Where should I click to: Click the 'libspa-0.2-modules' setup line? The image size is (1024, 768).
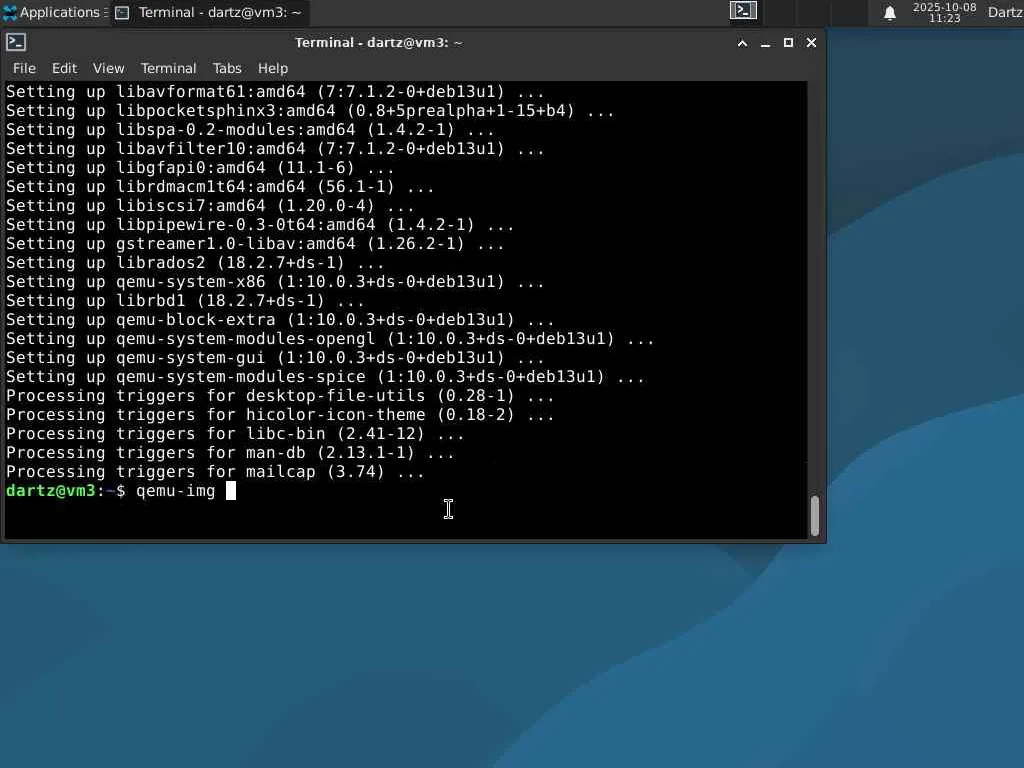pos(250,131)
